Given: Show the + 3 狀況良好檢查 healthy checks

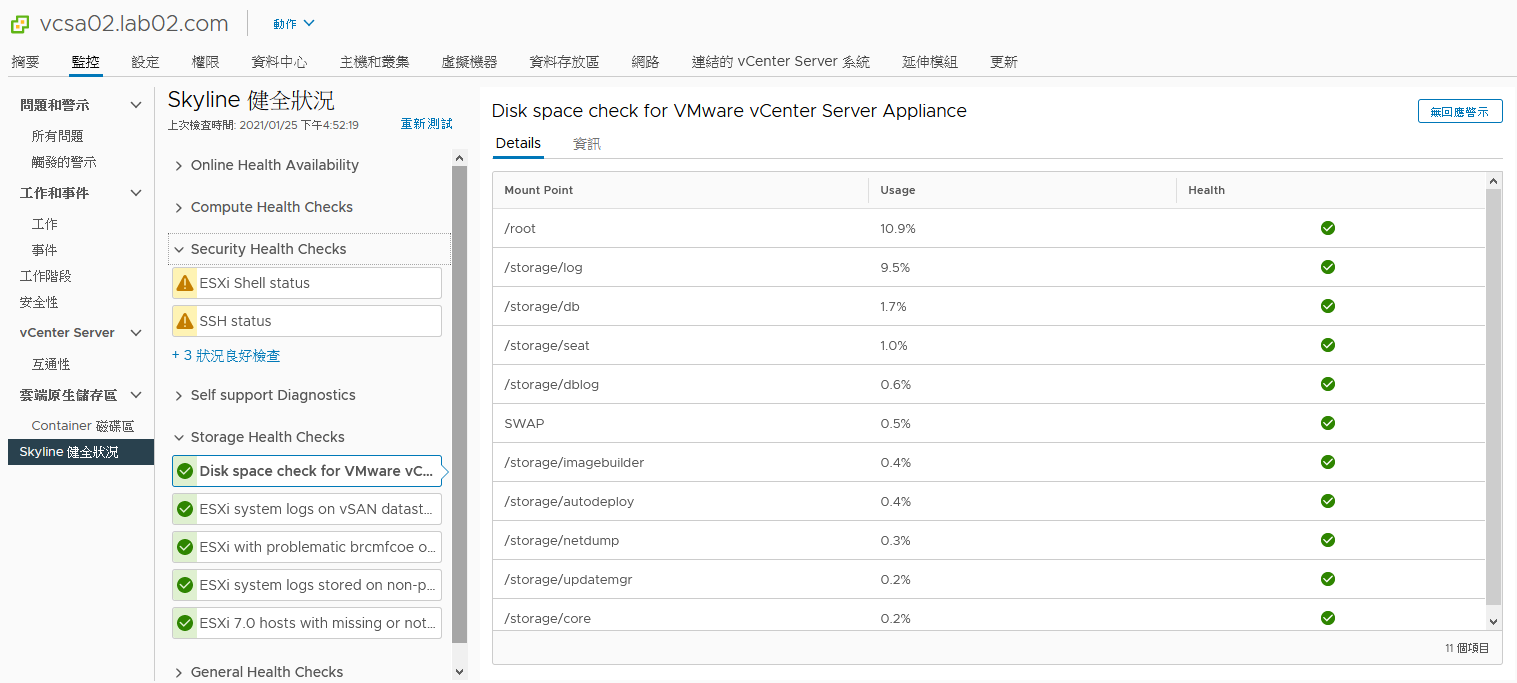Looking at the screenshot, I should pyautogui.click(x=226, y=356).
